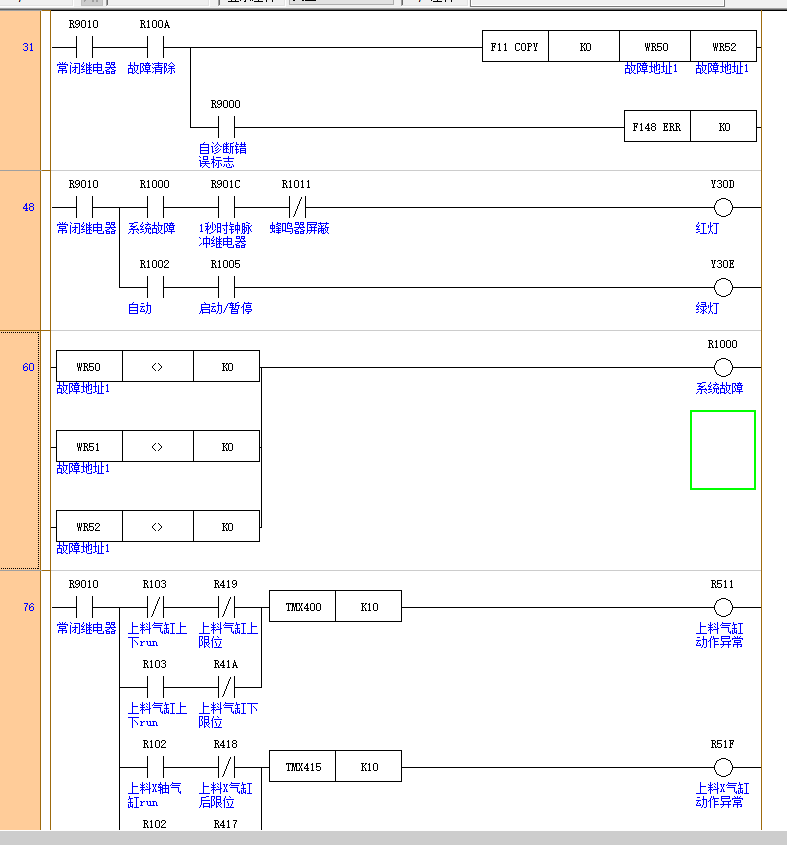This screenshot has height=845, width=787.
Task: Select the Y30D 红灯 output coil
Action: pos(723,207)
